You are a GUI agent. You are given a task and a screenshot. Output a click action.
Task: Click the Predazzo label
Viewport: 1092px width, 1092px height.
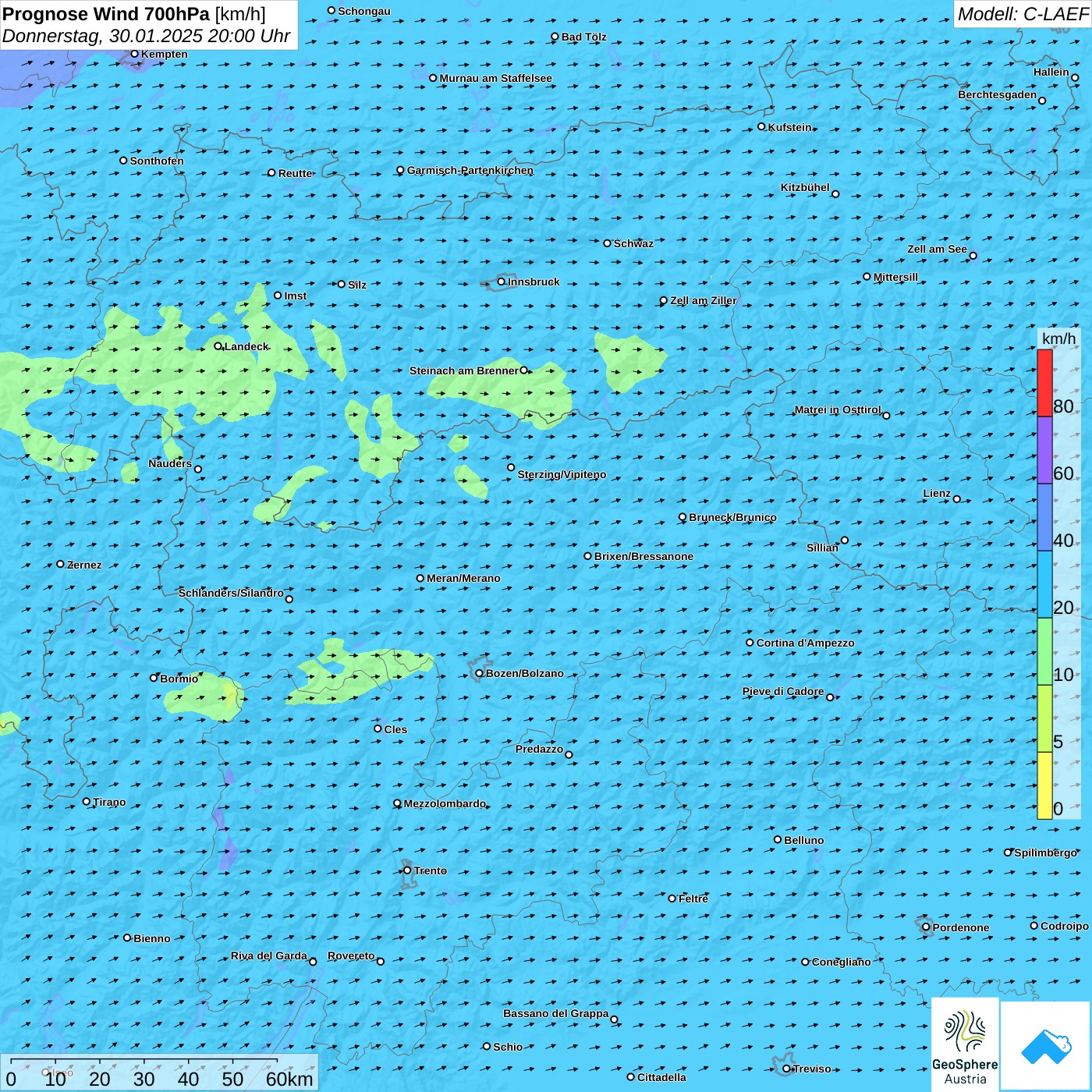tap(539, 749)
